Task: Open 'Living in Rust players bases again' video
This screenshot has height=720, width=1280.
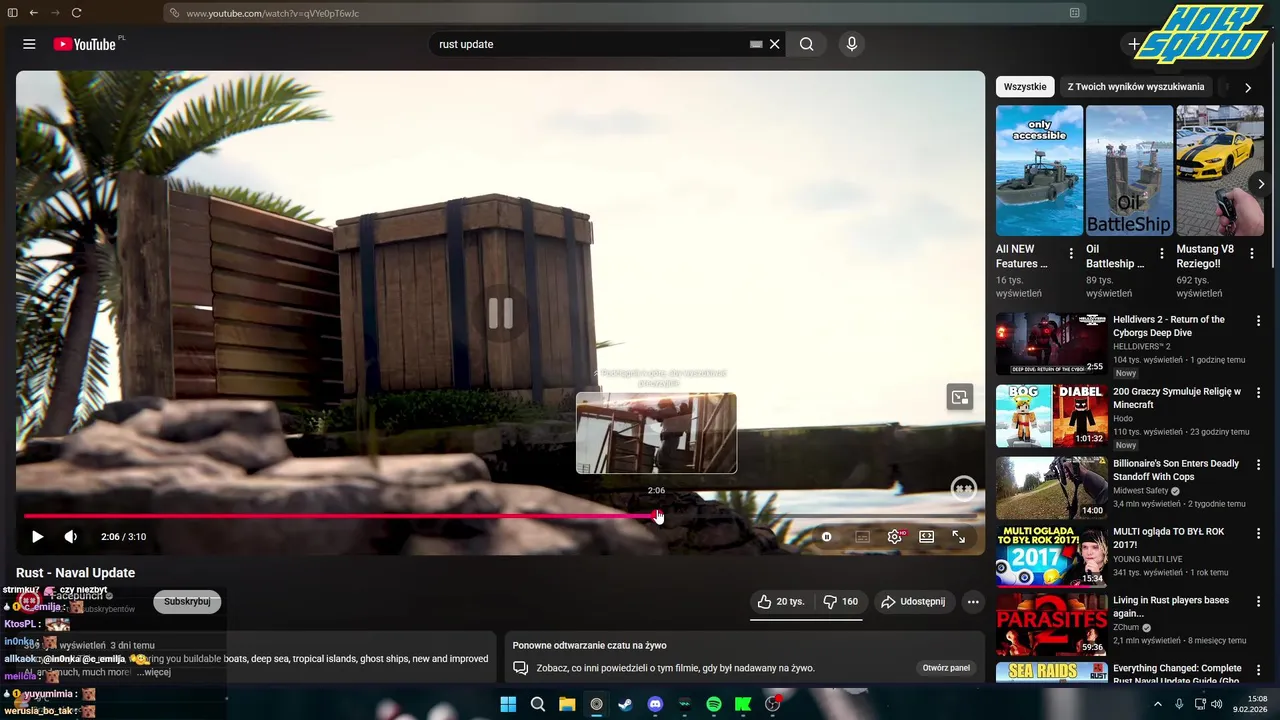Action: [1171, 607]
